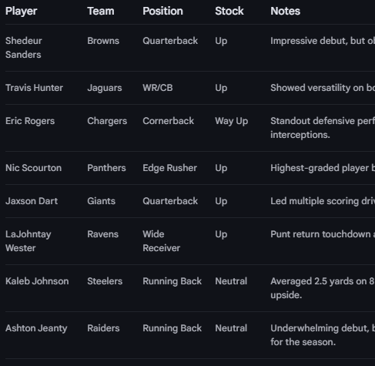Click Eric Rogers in the Player column

tap(30, 121)
